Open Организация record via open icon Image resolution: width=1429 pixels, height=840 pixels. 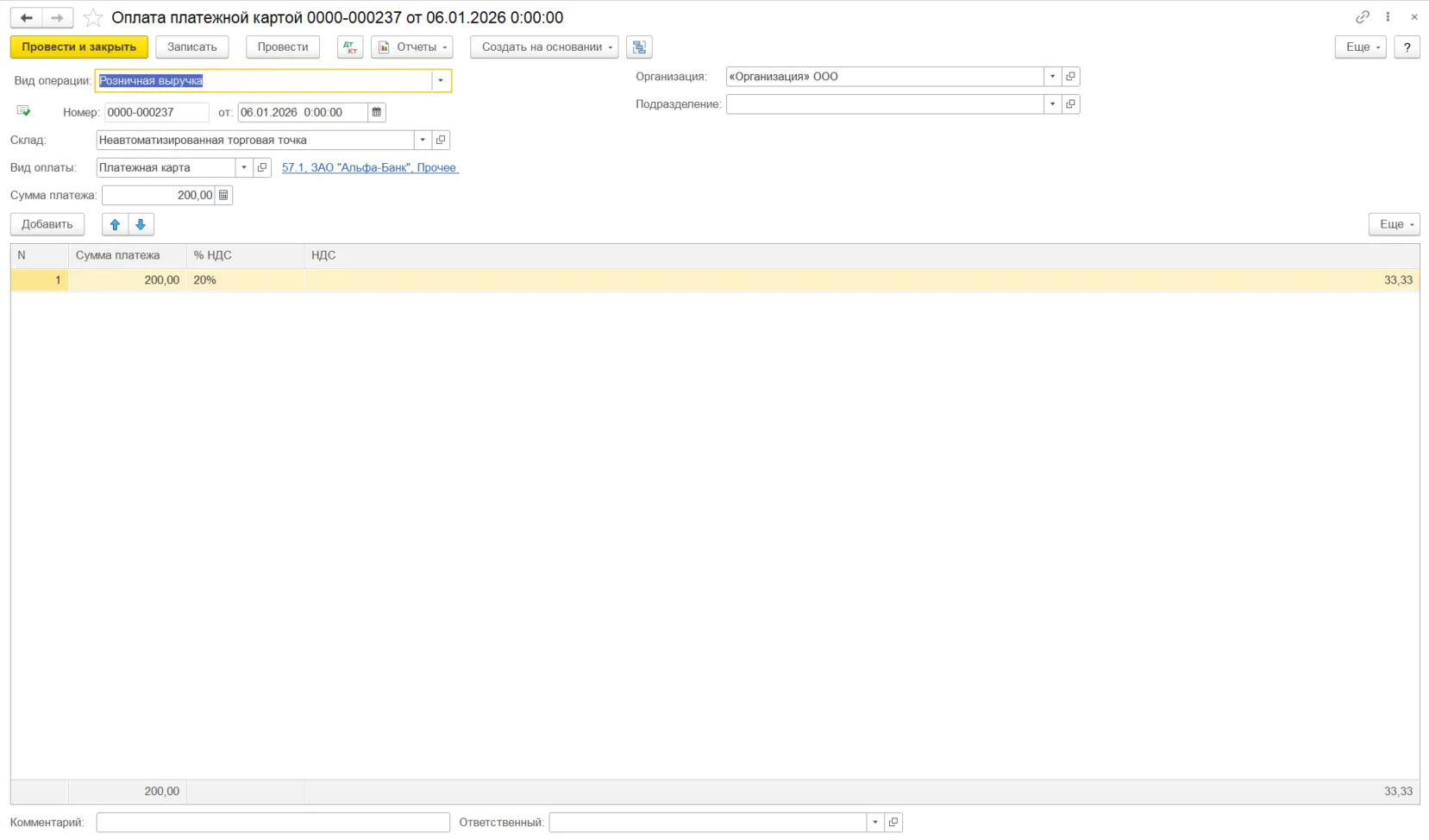1070,76
